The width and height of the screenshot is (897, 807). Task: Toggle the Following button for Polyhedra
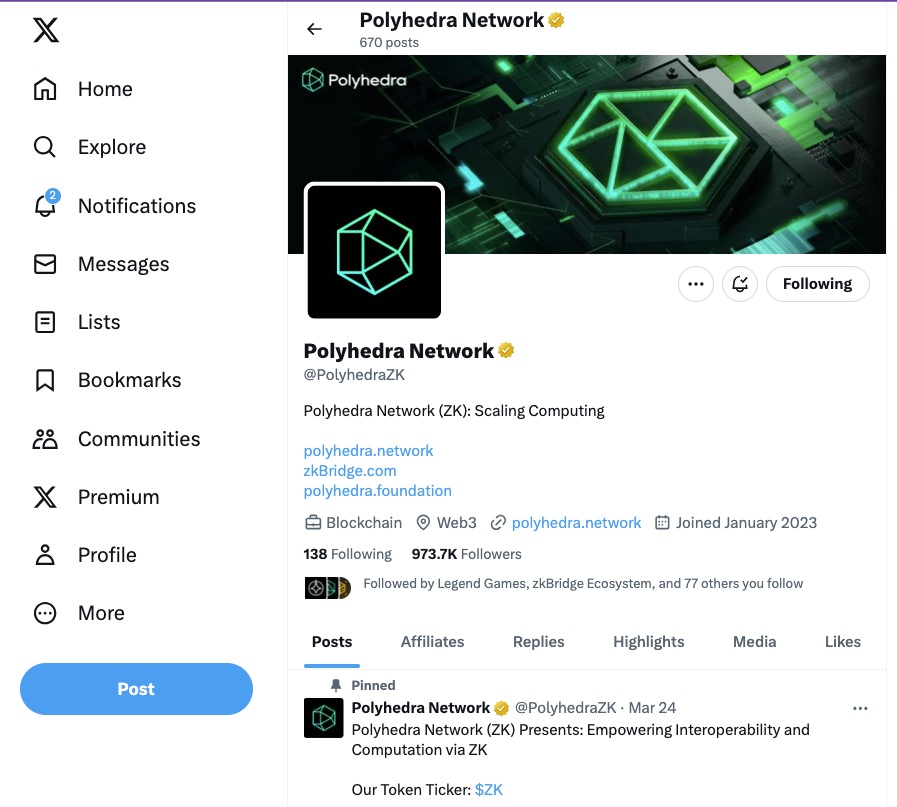pos(817,284)
